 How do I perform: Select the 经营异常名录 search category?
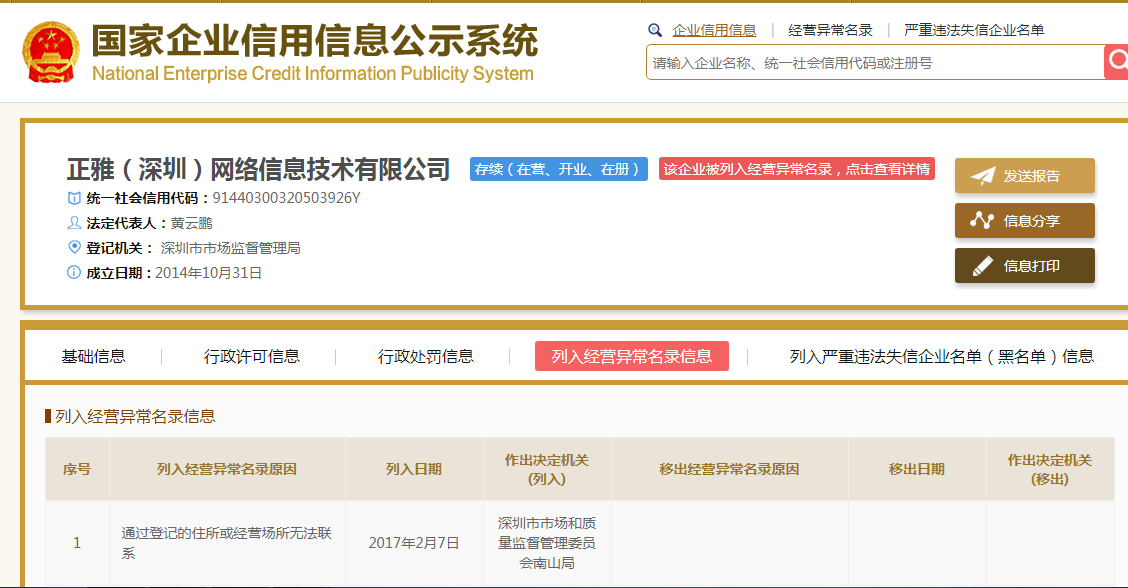coord(830,30)
